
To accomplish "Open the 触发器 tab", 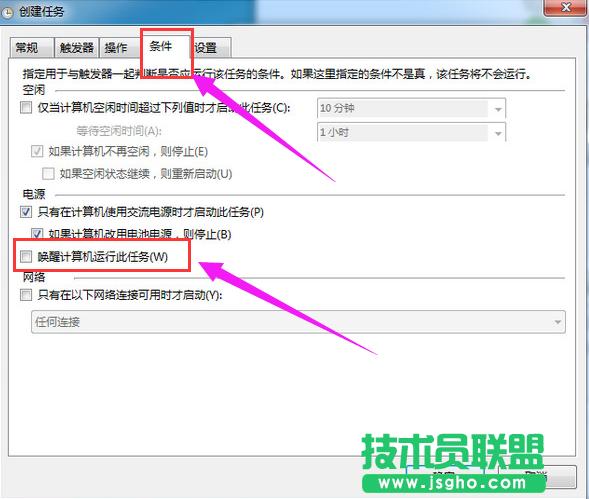I will click(76, 48).
